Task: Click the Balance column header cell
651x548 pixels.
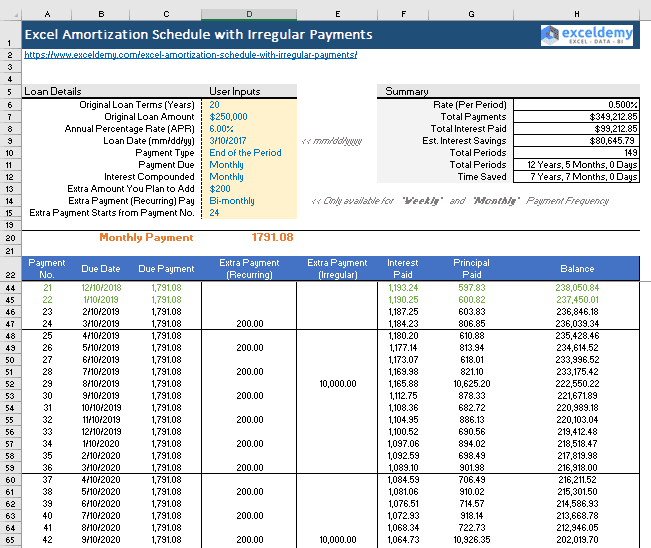Action: pos(577,269)
